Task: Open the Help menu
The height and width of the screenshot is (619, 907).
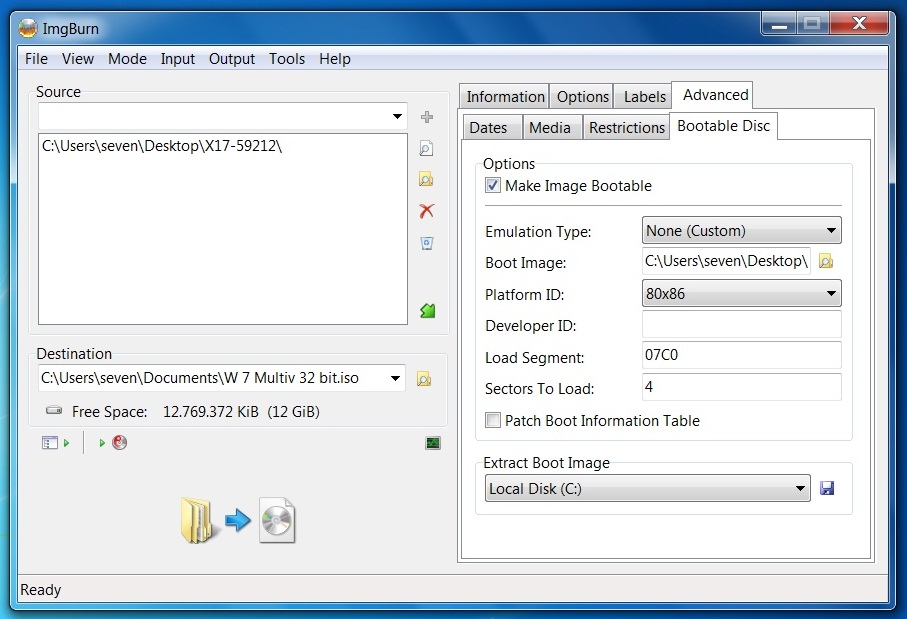Action: coord(335,59)
